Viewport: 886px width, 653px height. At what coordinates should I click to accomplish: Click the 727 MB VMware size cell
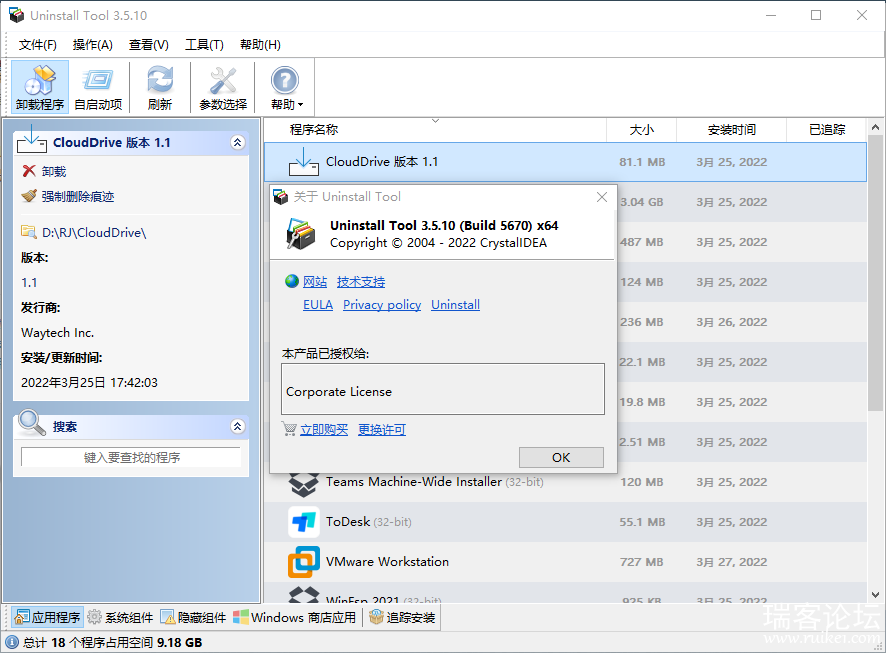click(642, 562)
